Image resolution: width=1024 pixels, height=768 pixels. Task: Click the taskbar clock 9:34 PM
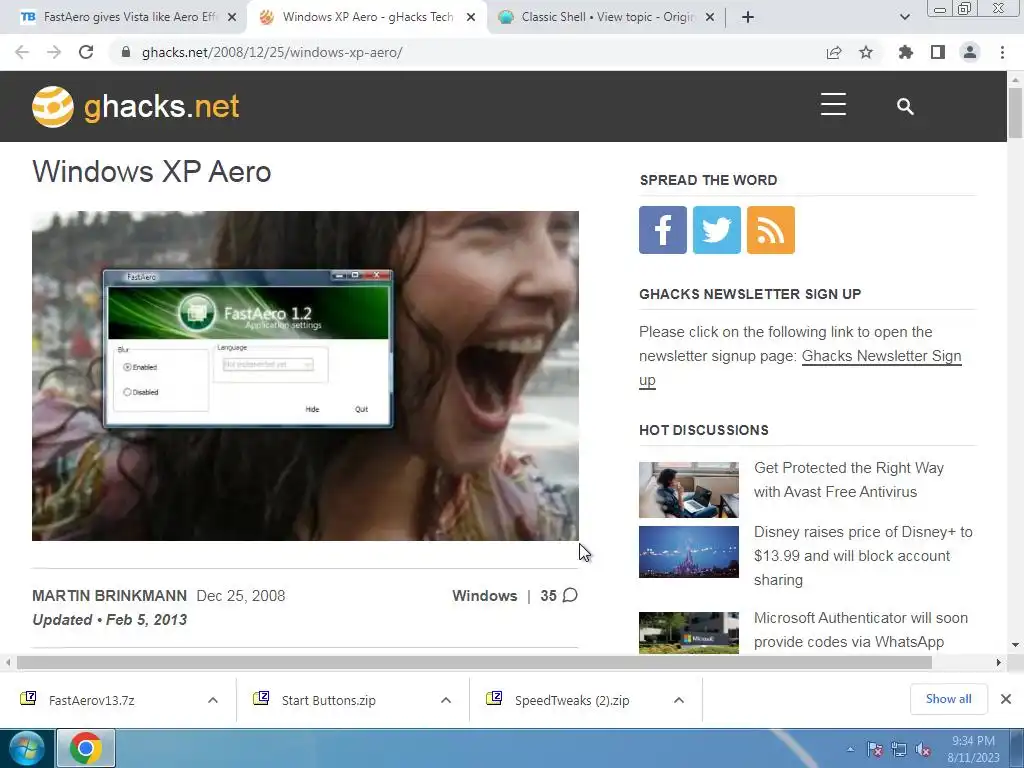[x=973, y=741]
